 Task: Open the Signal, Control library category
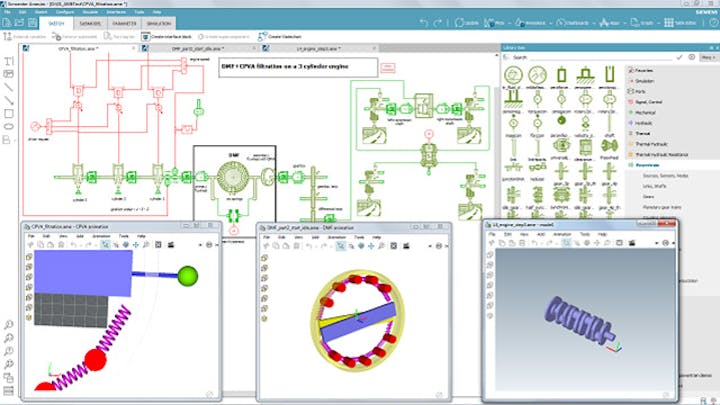point(648,102)
